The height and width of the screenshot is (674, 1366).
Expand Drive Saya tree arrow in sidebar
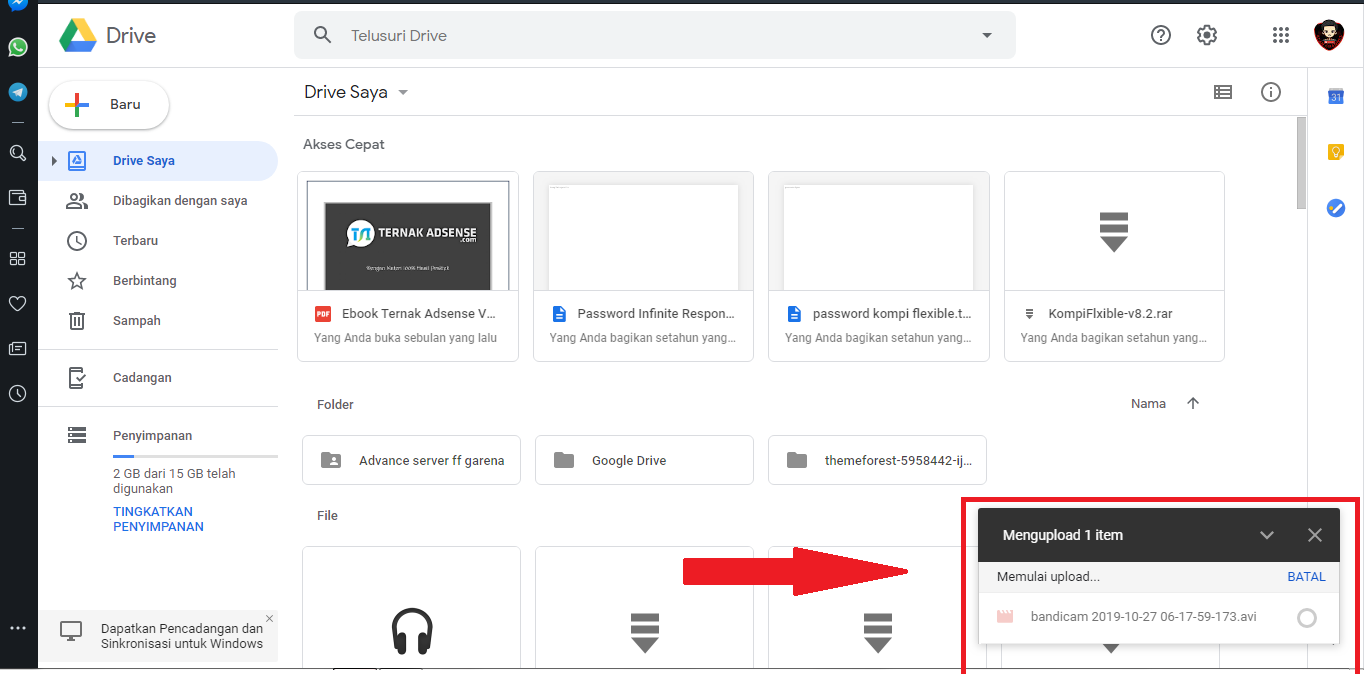pos(54,161)
